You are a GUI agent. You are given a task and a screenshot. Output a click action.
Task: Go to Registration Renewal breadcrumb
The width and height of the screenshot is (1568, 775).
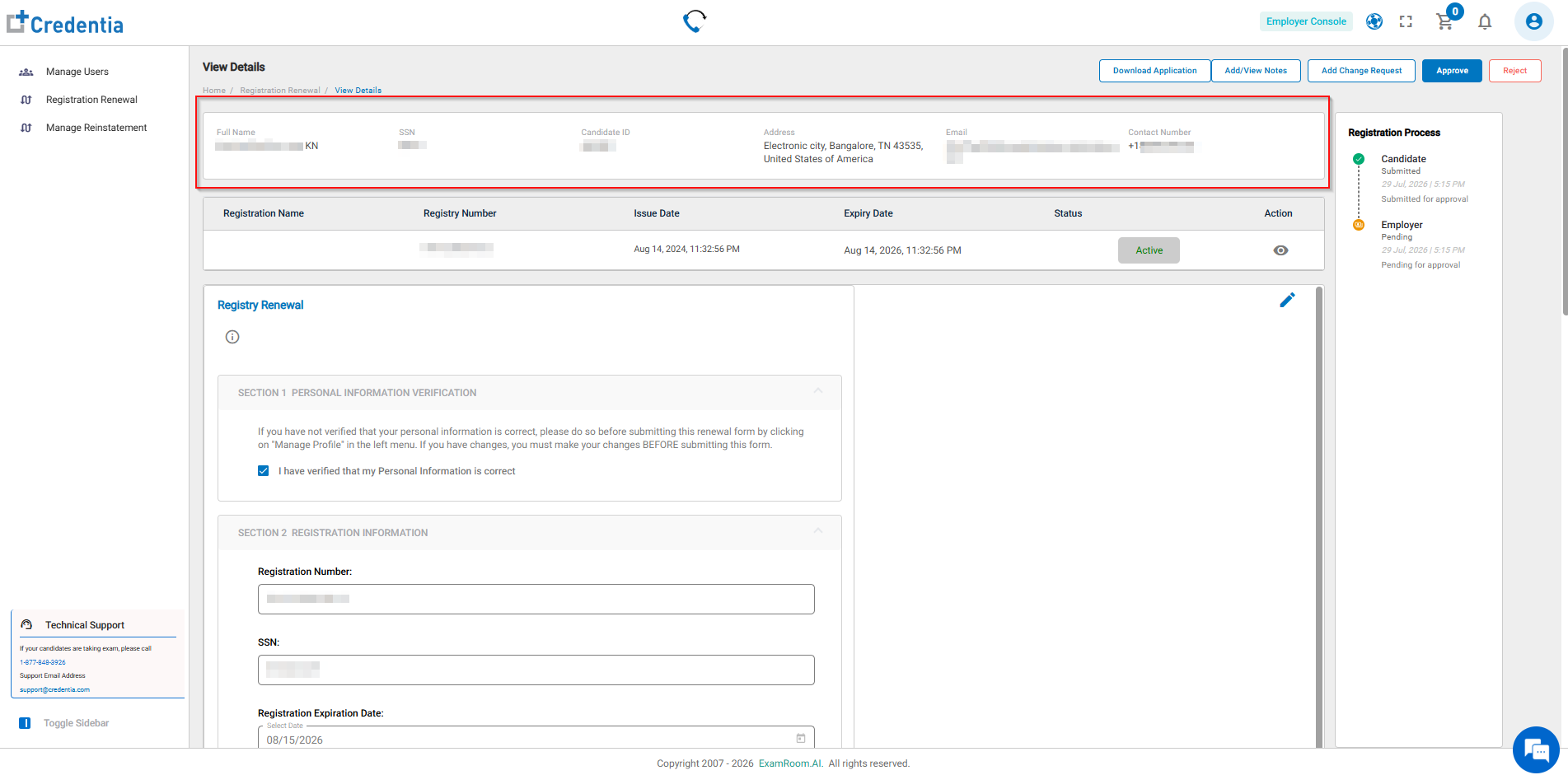(280, 91)
